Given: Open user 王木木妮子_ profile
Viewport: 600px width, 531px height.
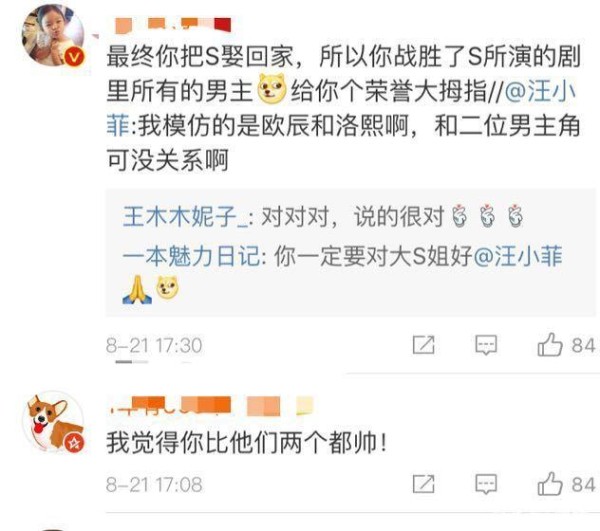Looking at the screenshot, I should point(185,217).
